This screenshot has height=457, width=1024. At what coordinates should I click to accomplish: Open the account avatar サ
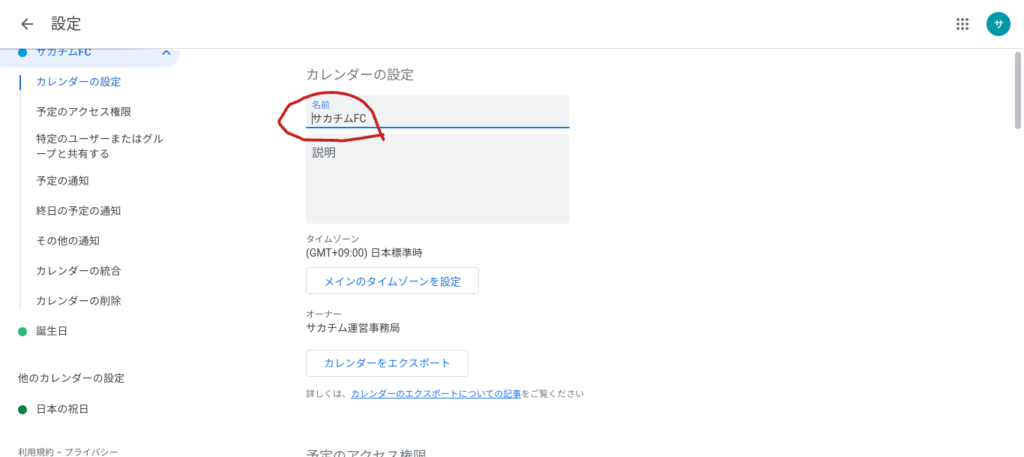997,24
